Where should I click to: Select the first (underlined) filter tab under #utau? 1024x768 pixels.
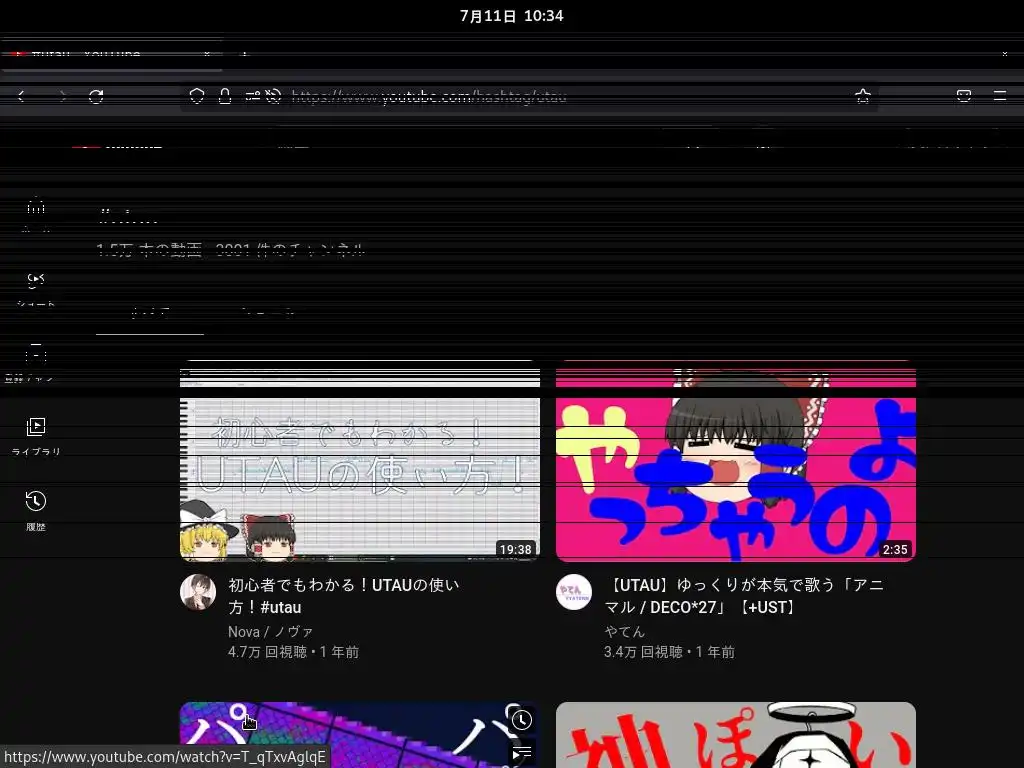[150, 313]
